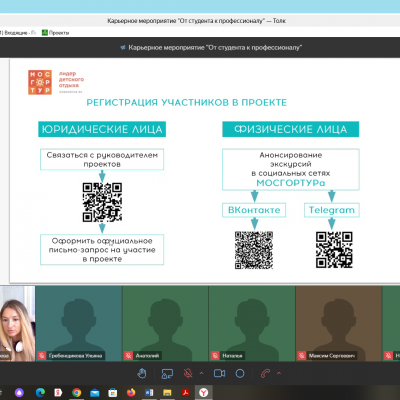Image resolution: width=400 pixels, height=400 pixels.
Task: Open Google Chrome from taskbar
Action: (76, 393)
